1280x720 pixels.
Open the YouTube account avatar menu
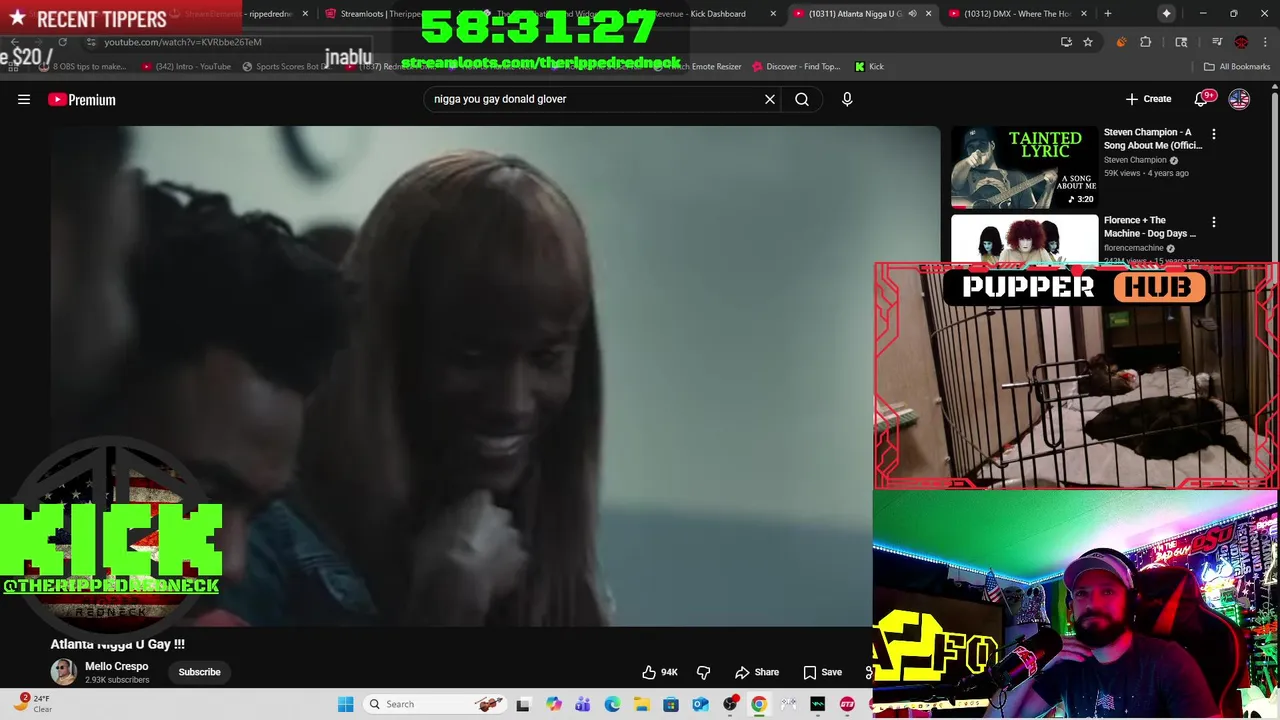1239,99
